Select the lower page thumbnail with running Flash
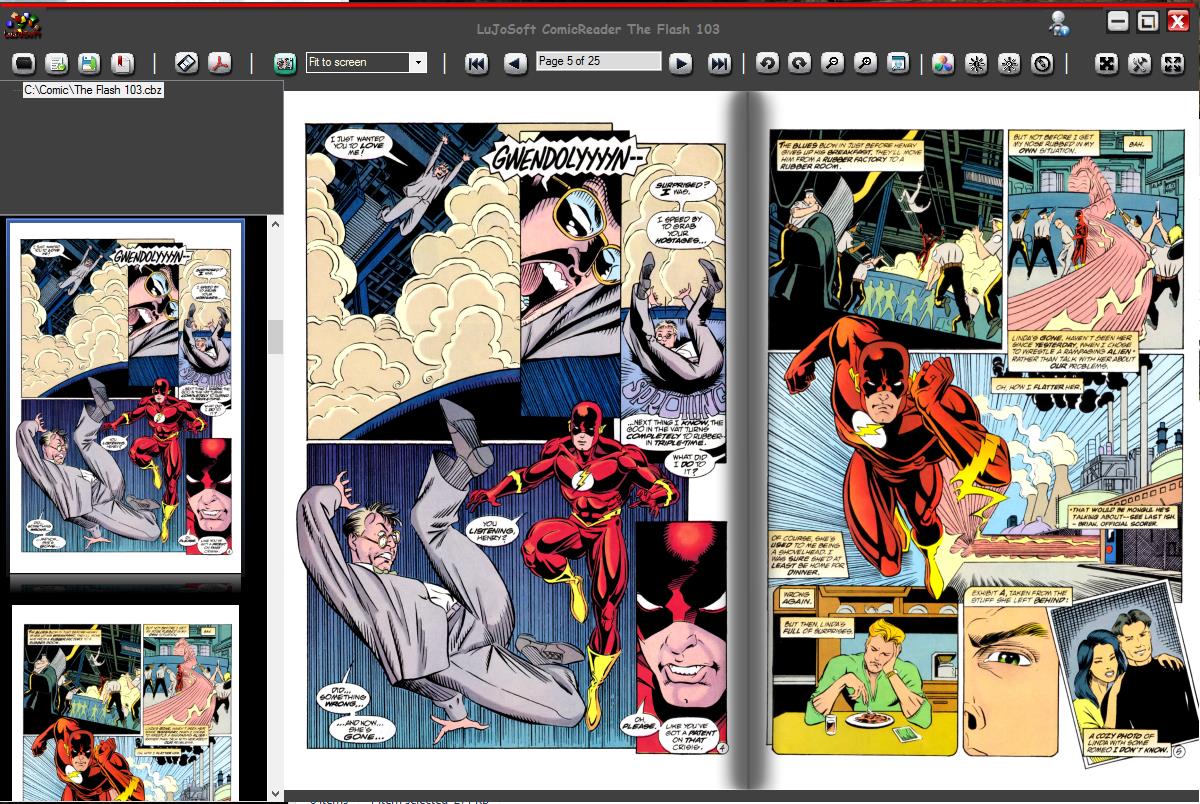 coord(125,702)
